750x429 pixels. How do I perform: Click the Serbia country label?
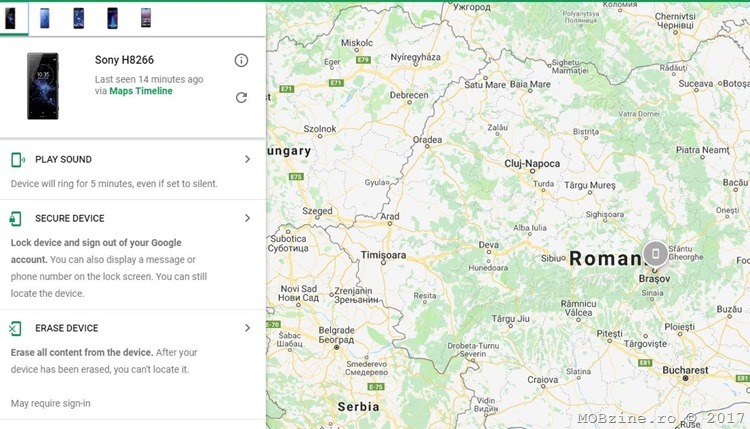(358, 407)
